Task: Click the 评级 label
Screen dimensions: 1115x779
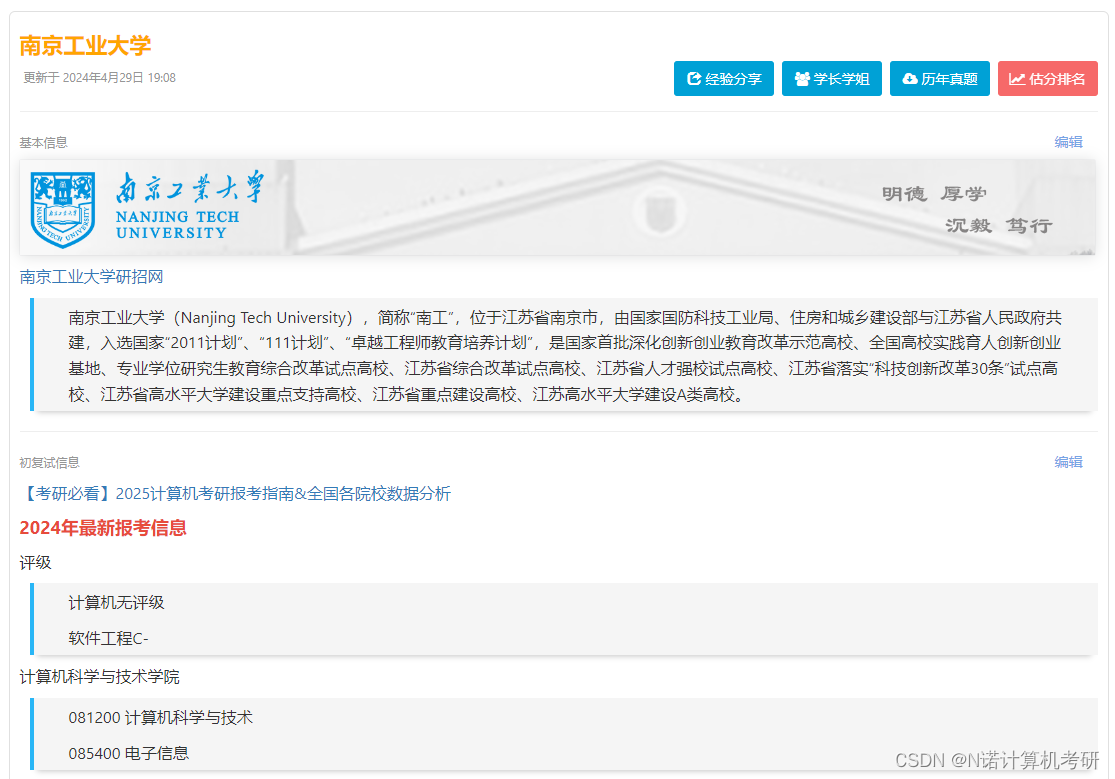Action: pos(36,563)
